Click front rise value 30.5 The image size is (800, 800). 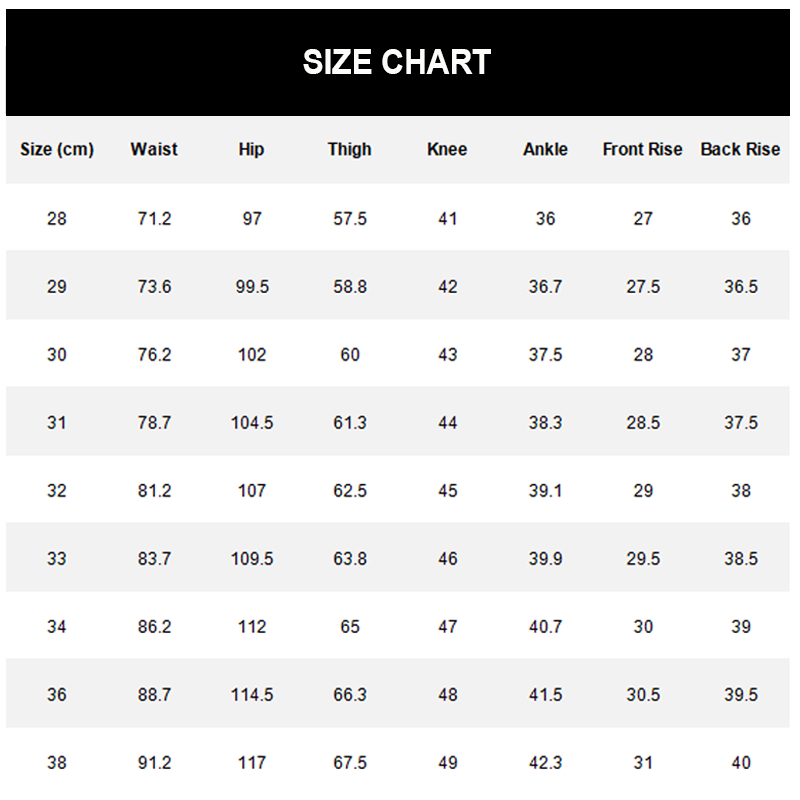tap(643, 695)
